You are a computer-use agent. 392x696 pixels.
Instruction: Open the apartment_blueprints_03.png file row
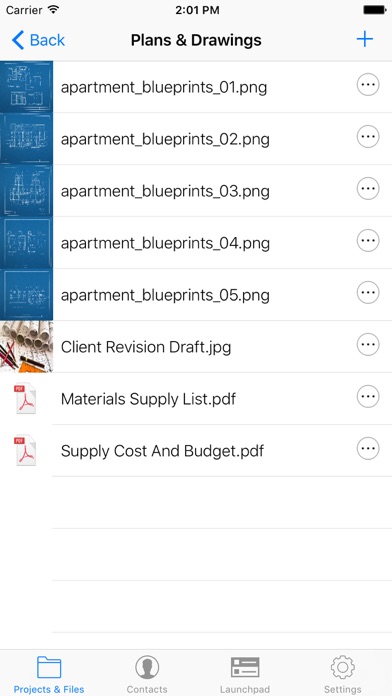[196, 191]
